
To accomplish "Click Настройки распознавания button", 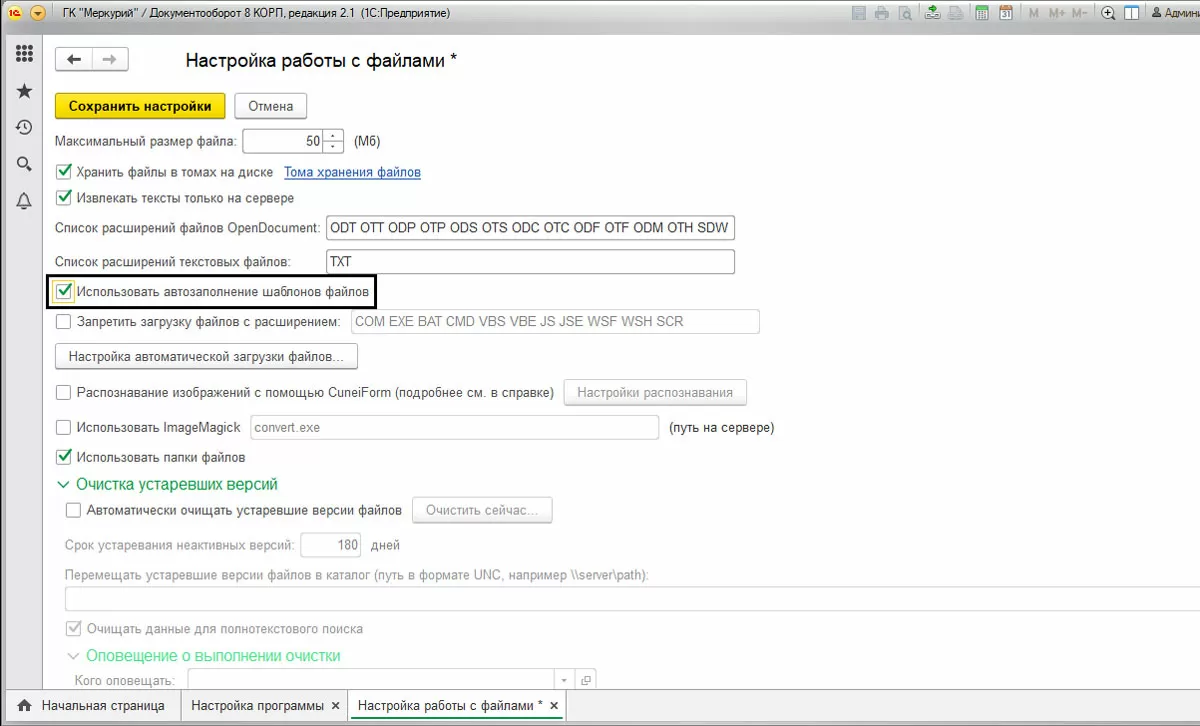I will click(x=655, y=392).
